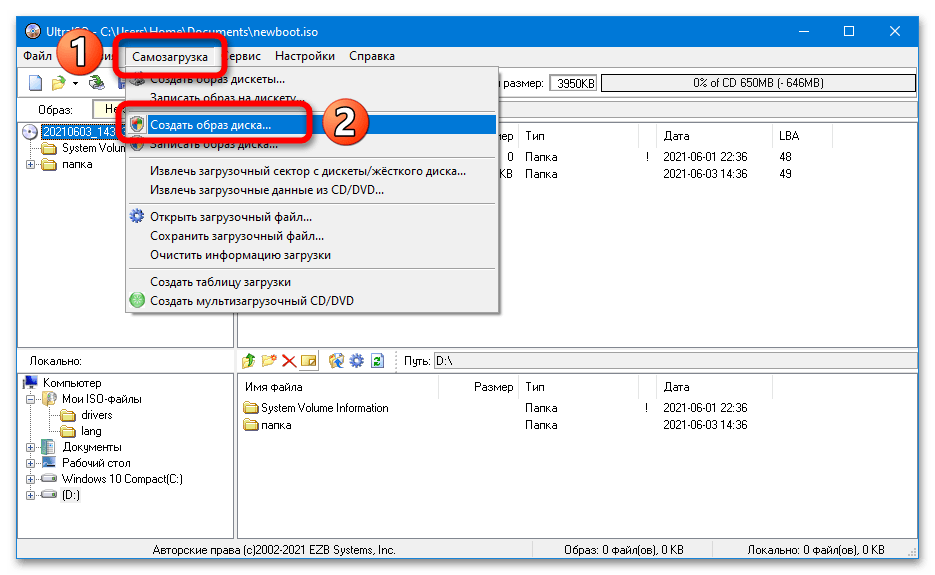The height and width of the screenshot is (575, 935).
Task: Select Документы in local tree
Action: (x=92, y=447)
